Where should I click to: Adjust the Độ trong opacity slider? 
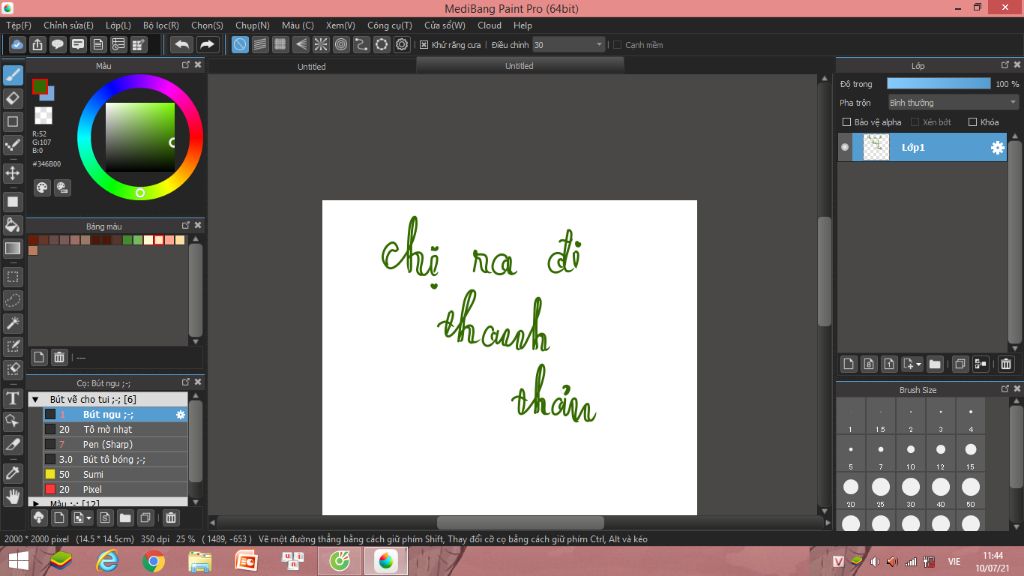pos(938,84)
